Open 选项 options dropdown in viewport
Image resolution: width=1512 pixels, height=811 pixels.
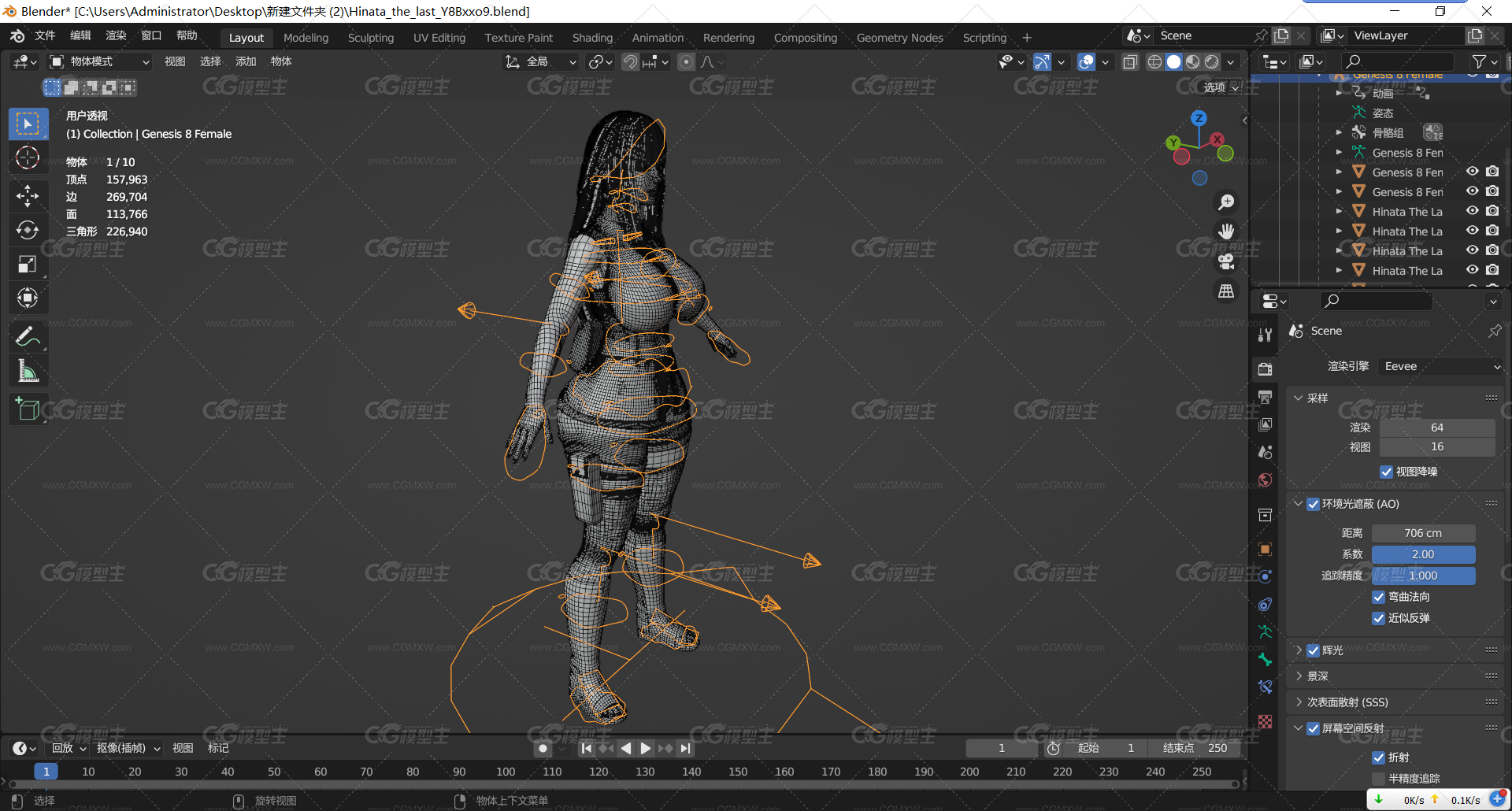tap(1221, 87)
